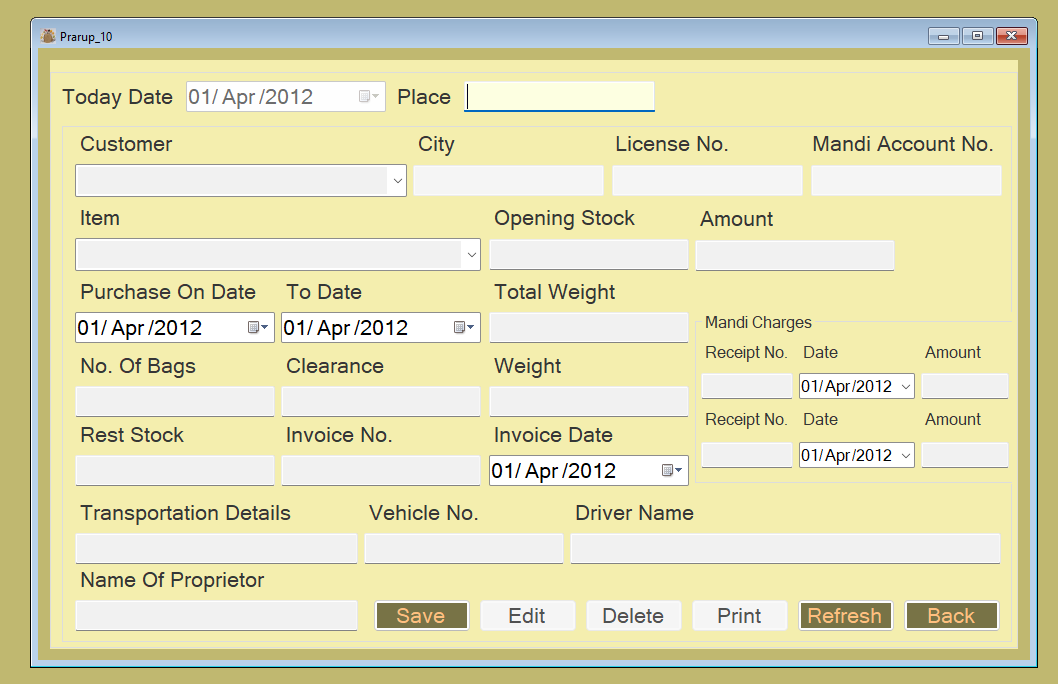Click the Delete button
The width and height of the screenshot is (1058, 684).
(633, 615)
